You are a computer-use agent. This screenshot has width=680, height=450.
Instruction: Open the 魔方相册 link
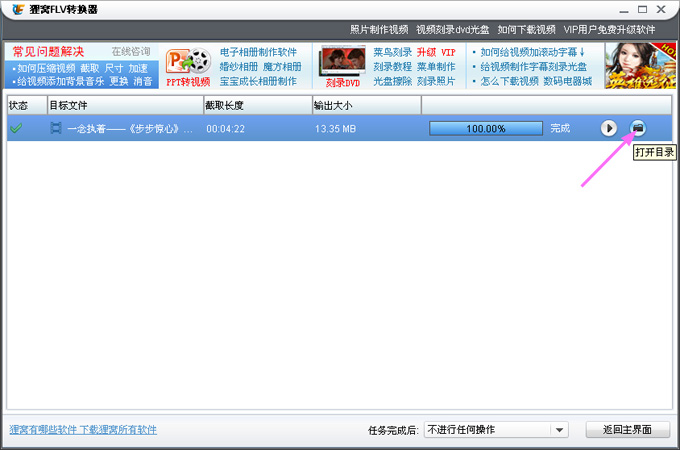[x=282, y=67]
